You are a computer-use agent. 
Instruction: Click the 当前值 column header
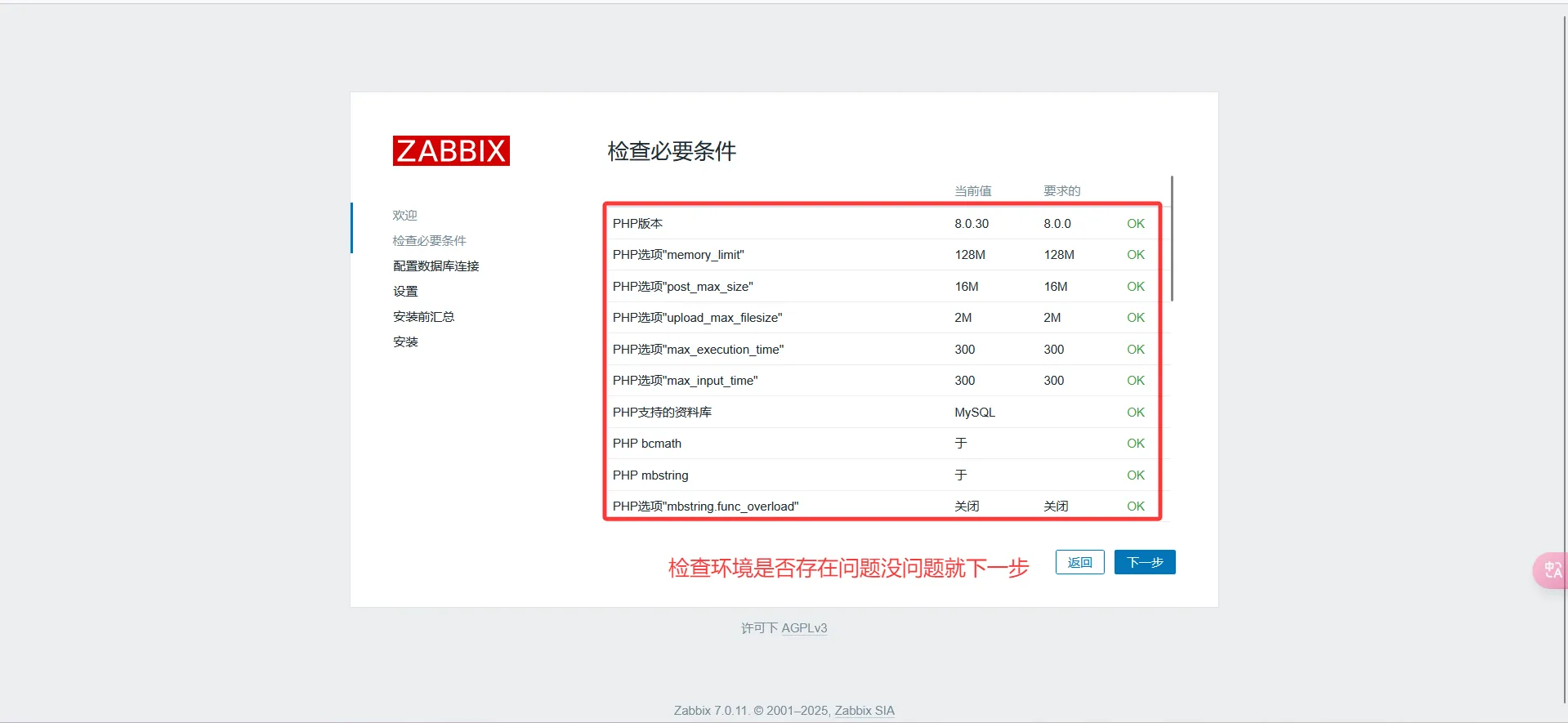(x=973, y=190)
